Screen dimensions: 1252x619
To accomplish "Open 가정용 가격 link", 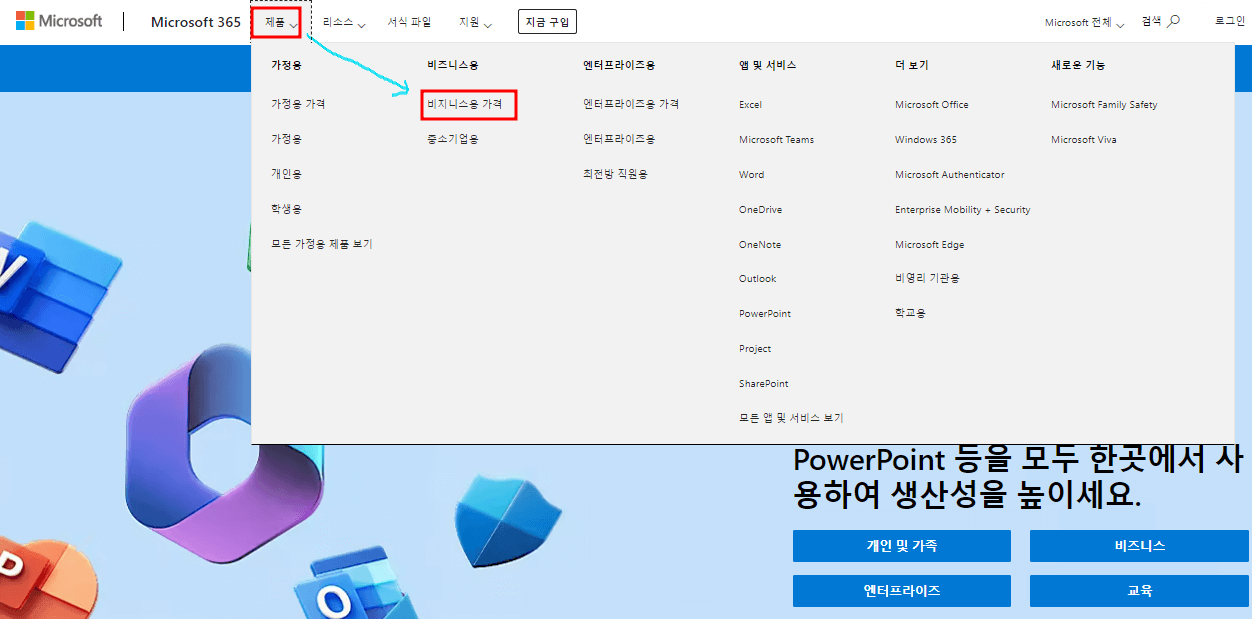I will (298, 104).
